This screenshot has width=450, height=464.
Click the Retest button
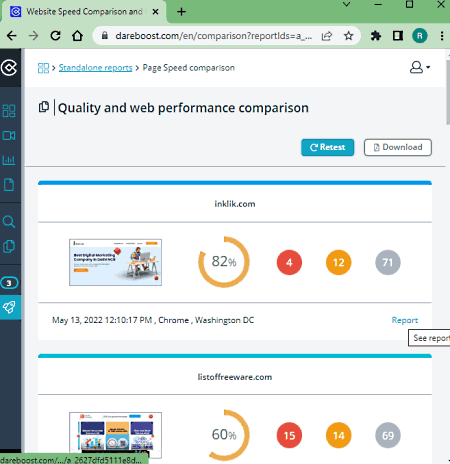[x=327, y=147]
